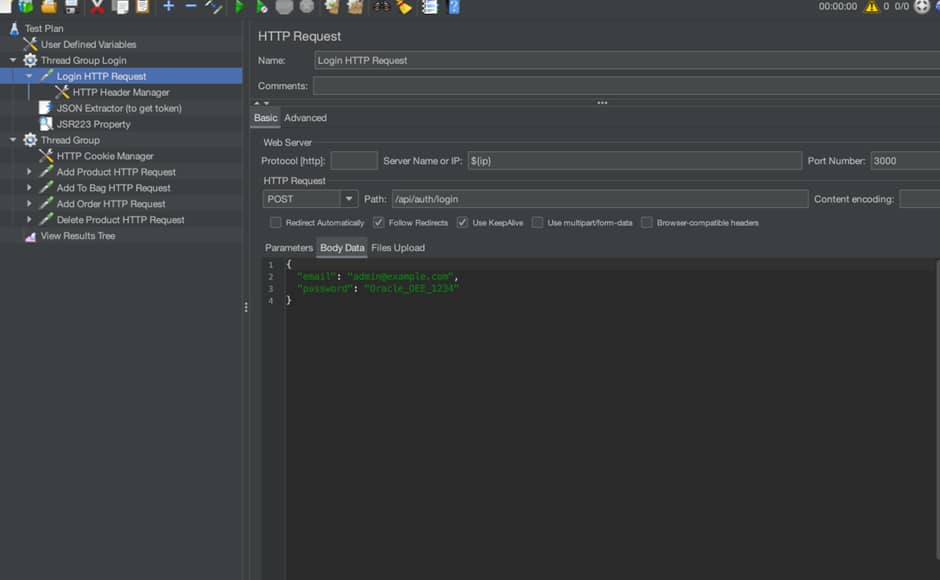Click the green Start test run icon
Image resolution: width=940 pixels, height=580 pixels.
pyautogui.click(x=239, y=7)
